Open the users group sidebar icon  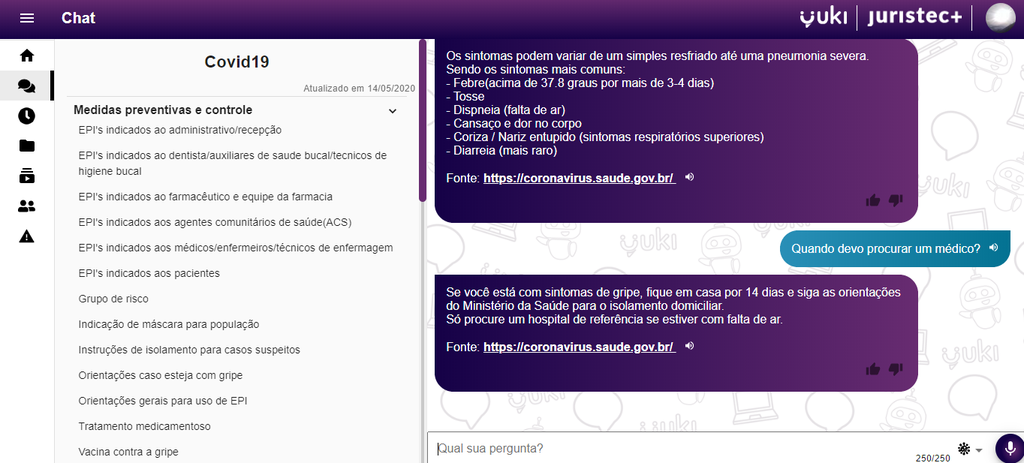click(x=27, y=206)
